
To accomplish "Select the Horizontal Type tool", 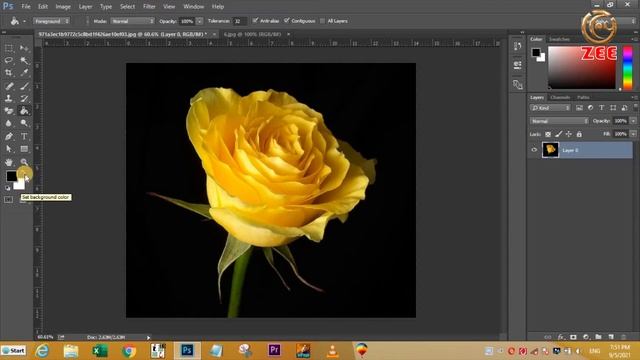I will 24,136.
